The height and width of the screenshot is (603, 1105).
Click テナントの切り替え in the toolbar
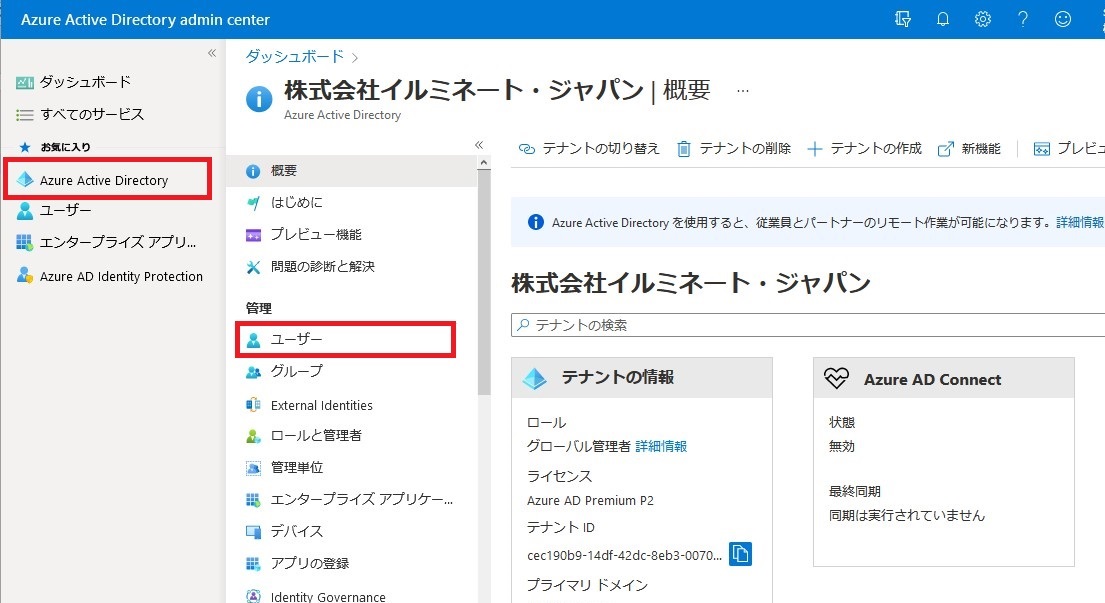(x=589, y=148)
